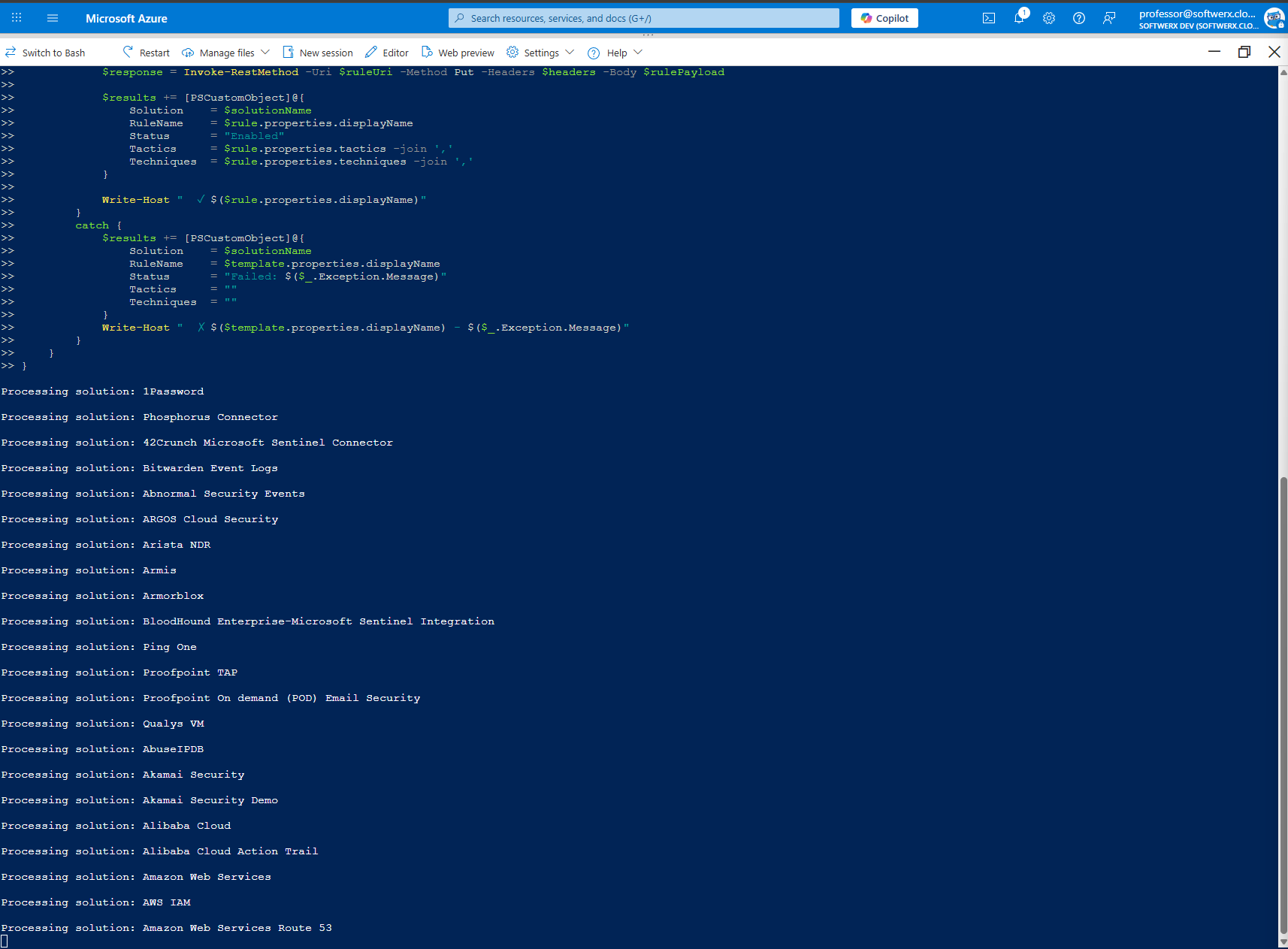1288x949 pixels.
Task: Restore down the Cloud Shell window
Action: pos(1244,52)
